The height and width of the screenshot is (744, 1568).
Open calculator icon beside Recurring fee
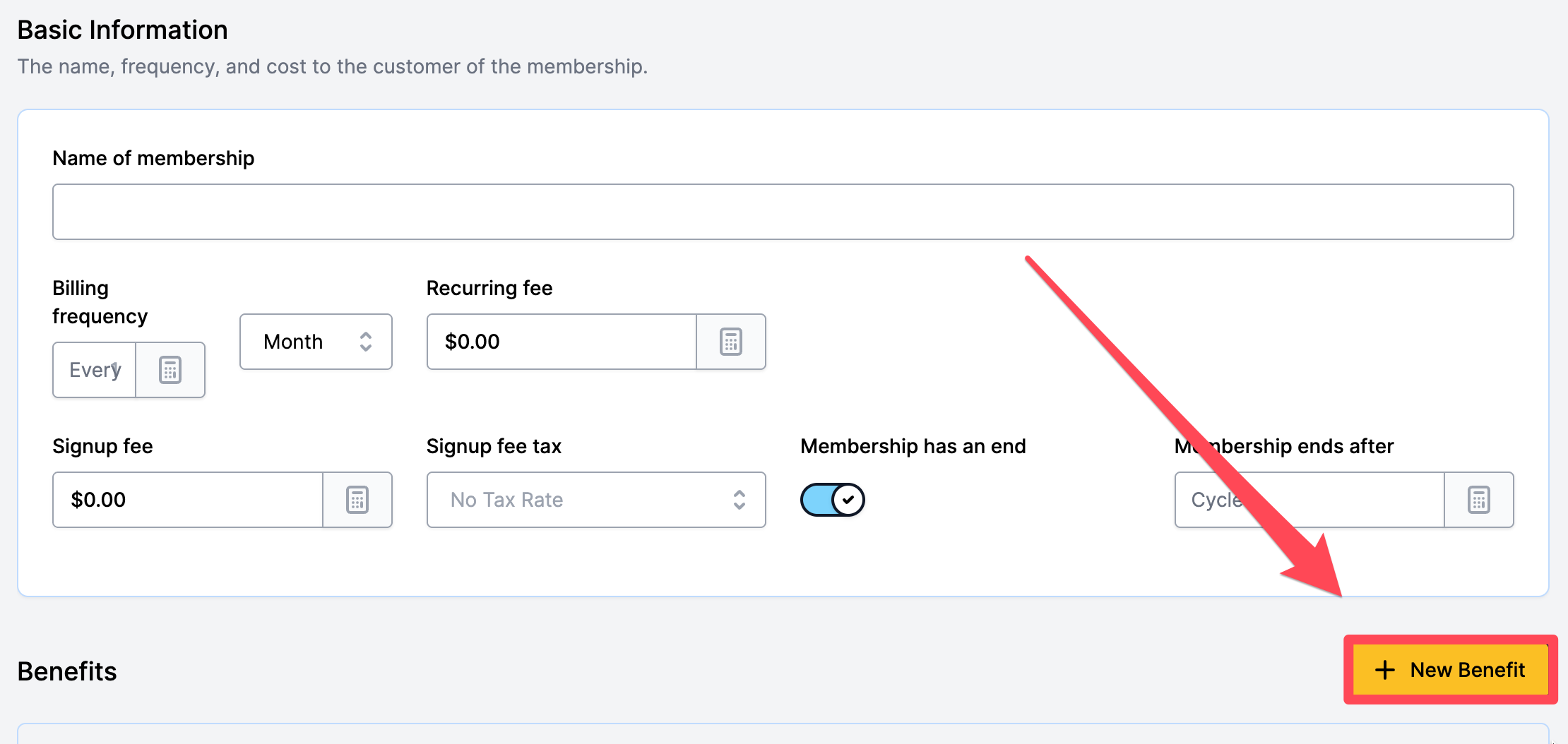pyautogui.click(x=731, y=342)
